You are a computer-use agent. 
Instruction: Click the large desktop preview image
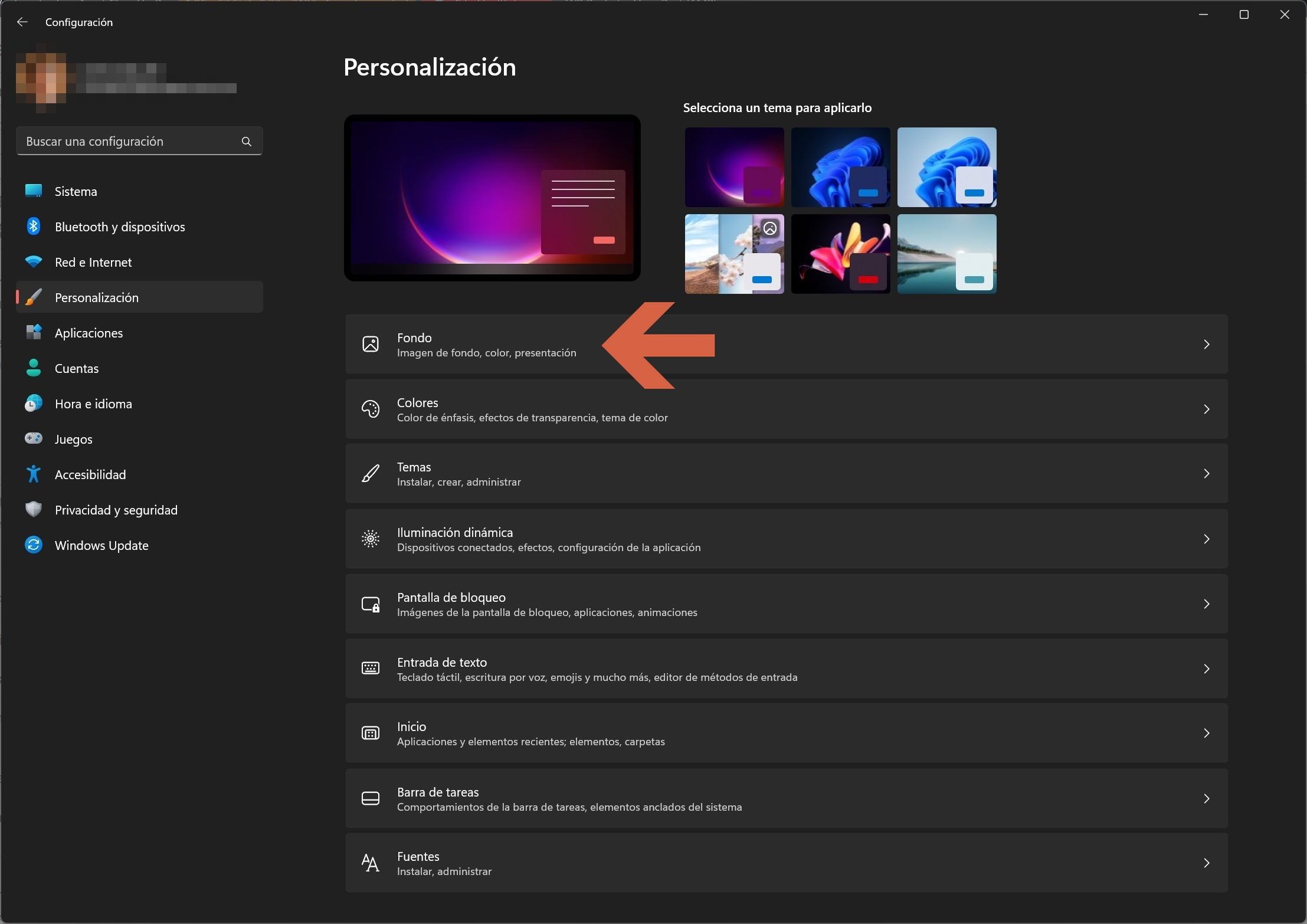tap(492, 198)
